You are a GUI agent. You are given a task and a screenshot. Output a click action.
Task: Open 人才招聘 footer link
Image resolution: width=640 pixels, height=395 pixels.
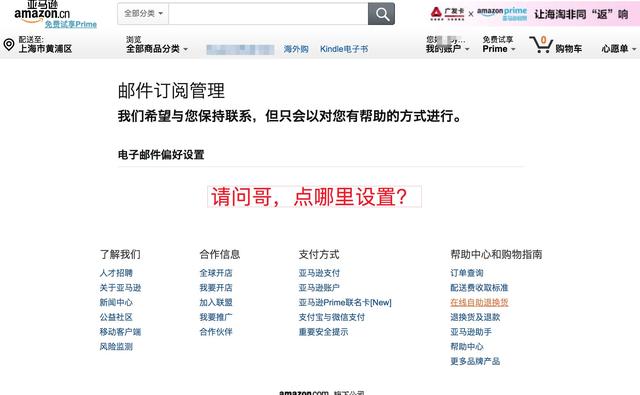pyautogui.click(x=116, y=273)
